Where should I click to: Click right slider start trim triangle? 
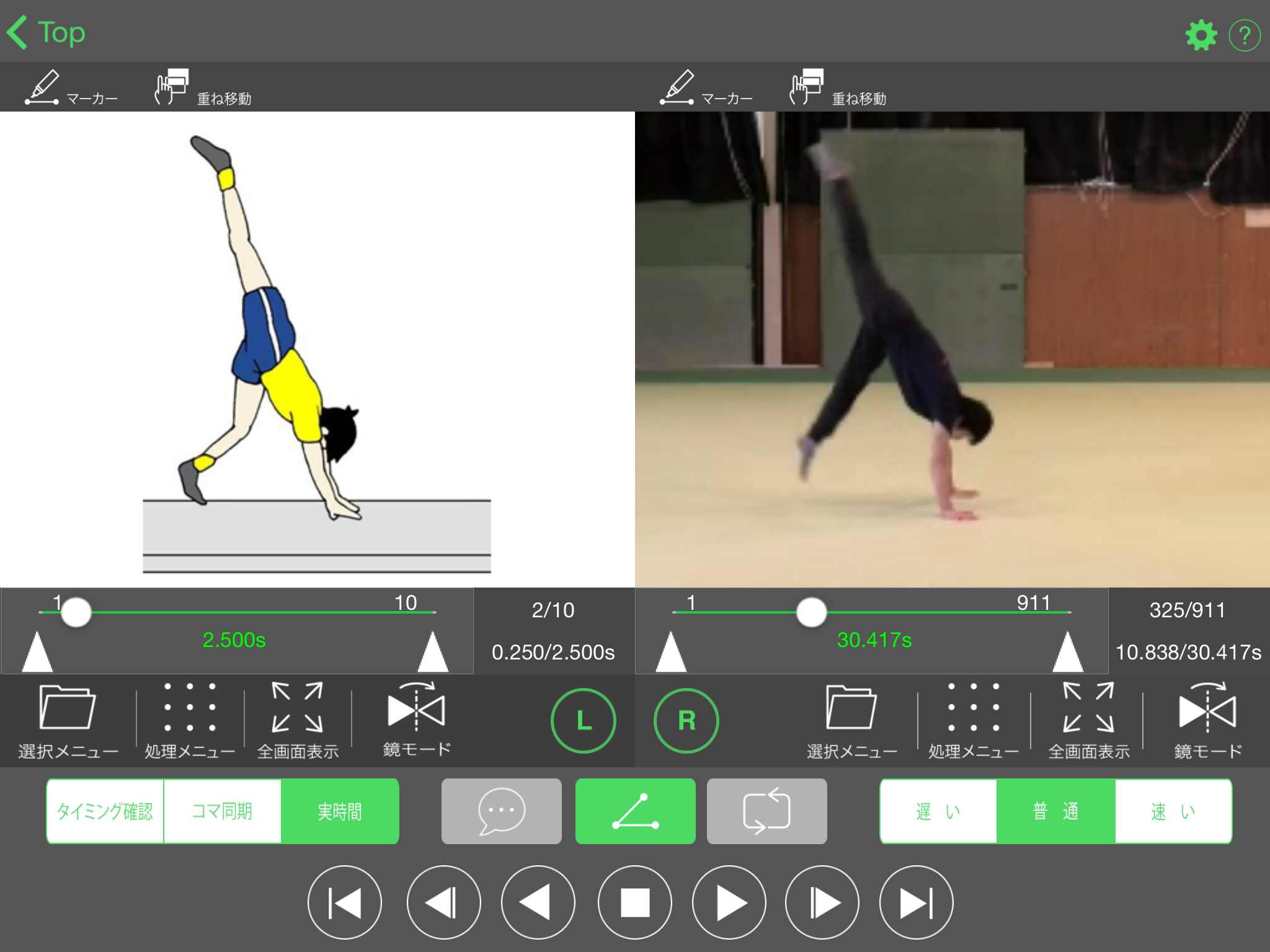[671, 651]
